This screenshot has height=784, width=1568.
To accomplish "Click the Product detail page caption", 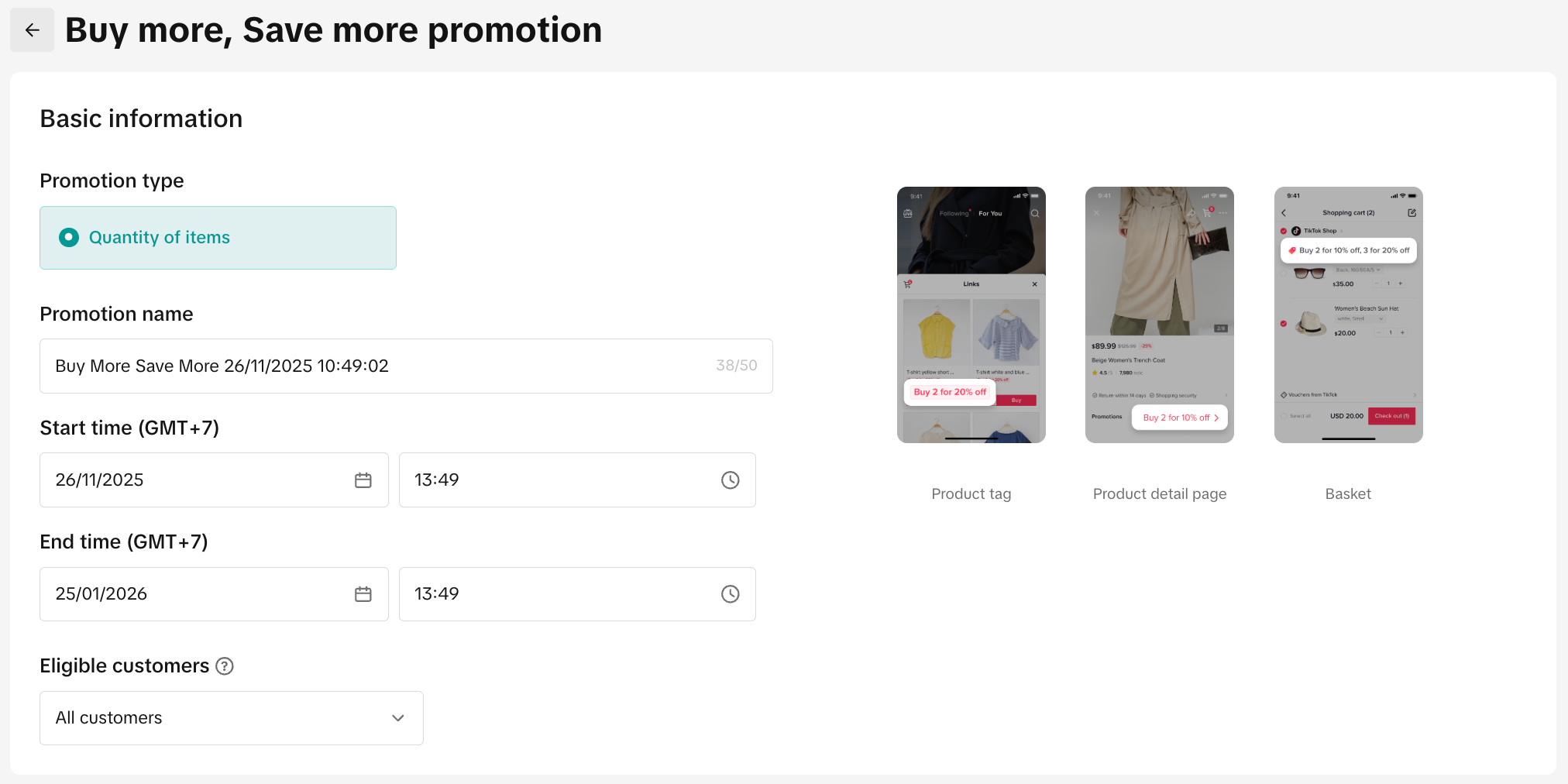I will tap(1160, 494).
